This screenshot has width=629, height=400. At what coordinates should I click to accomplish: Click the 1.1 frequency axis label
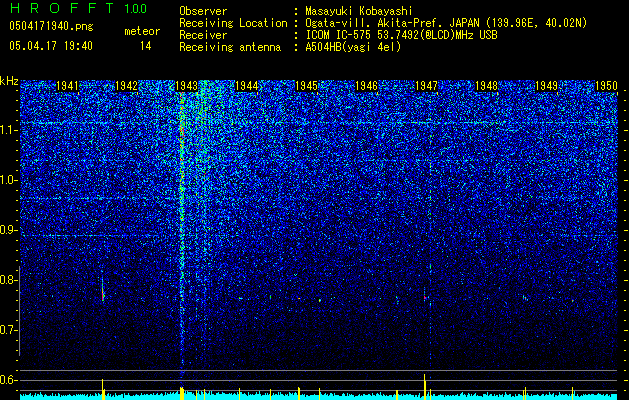click(x=8, y=130)
